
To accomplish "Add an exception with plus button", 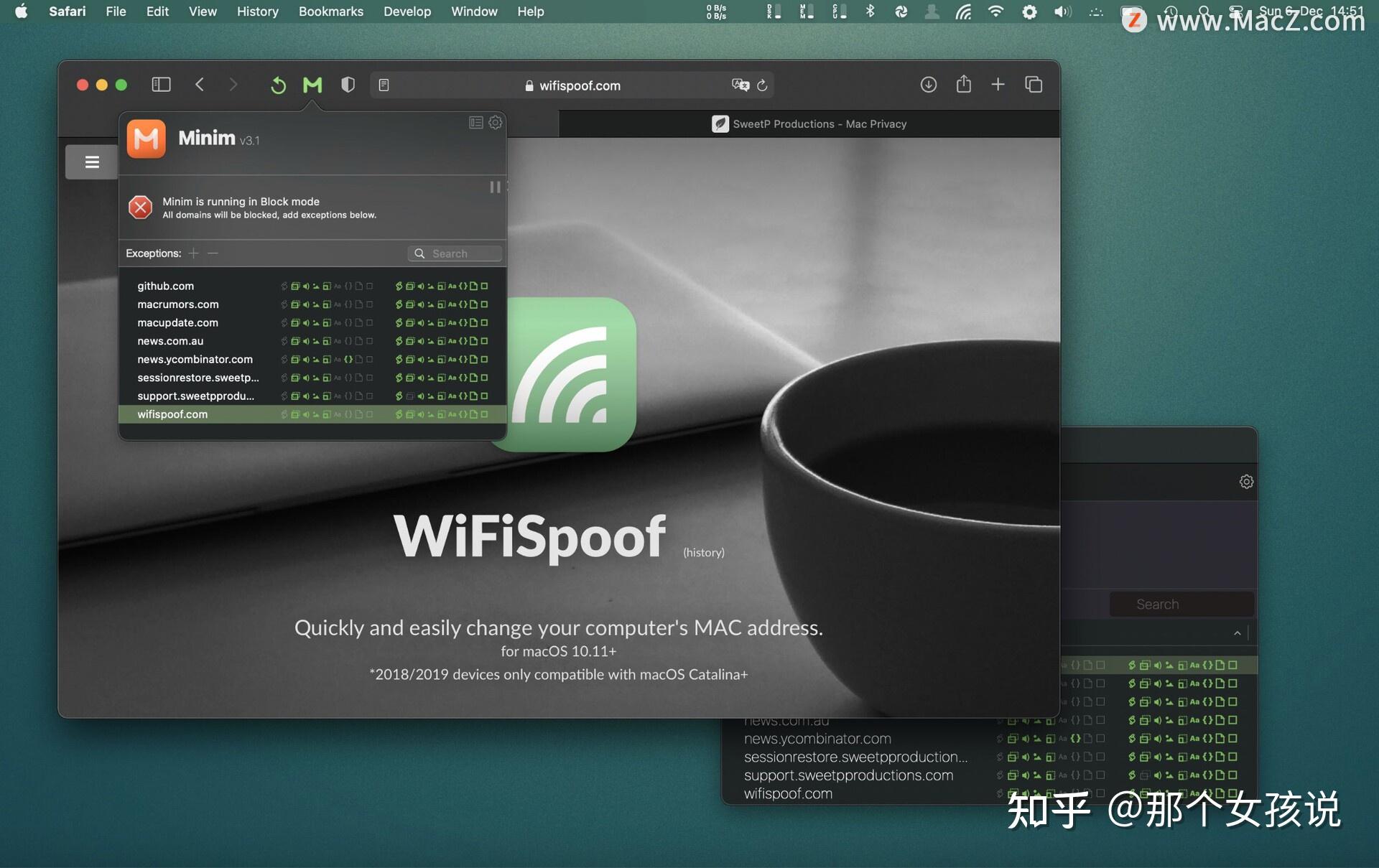I will click(x=193, y=253).
